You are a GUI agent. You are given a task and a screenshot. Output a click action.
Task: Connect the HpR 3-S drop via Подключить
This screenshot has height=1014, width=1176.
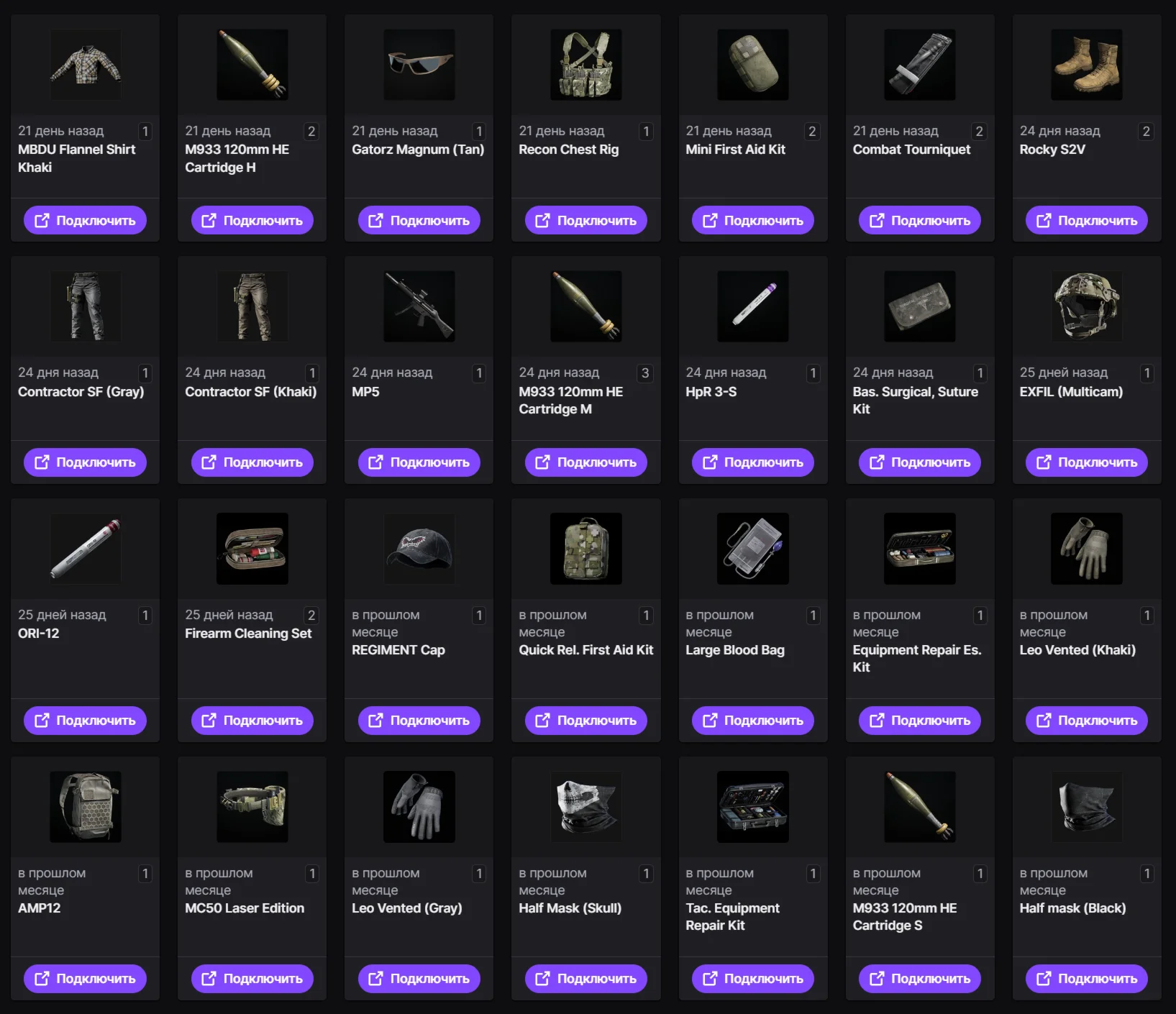point(753,462)
